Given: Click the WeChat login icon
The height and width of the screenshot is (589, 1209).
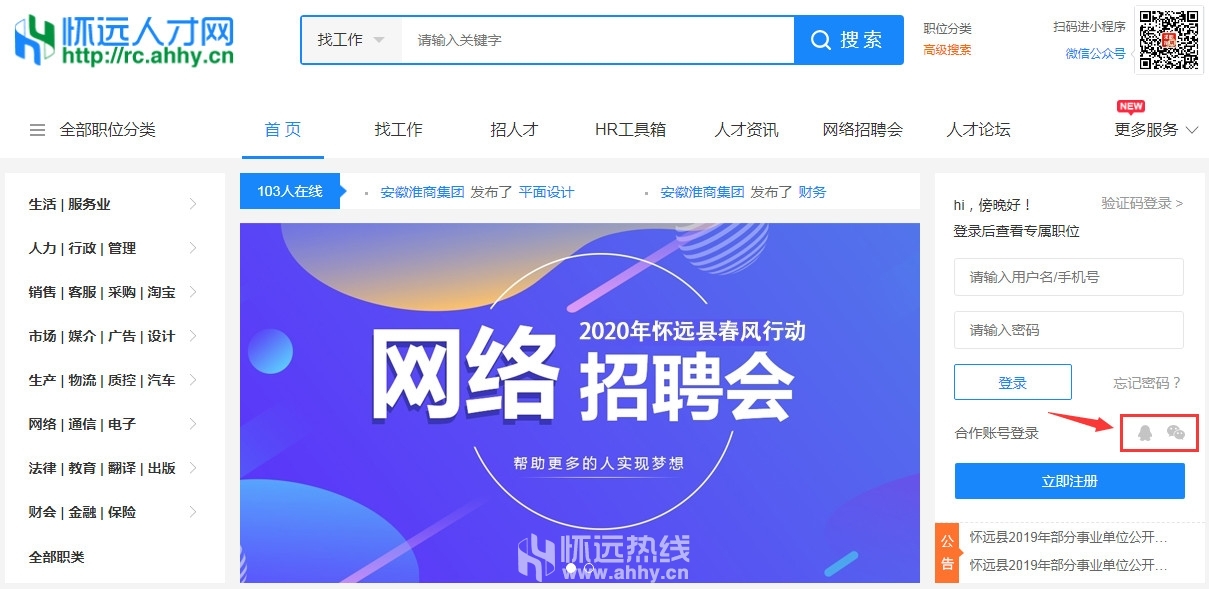Looking at the screenshot, I should (1176, 432).
